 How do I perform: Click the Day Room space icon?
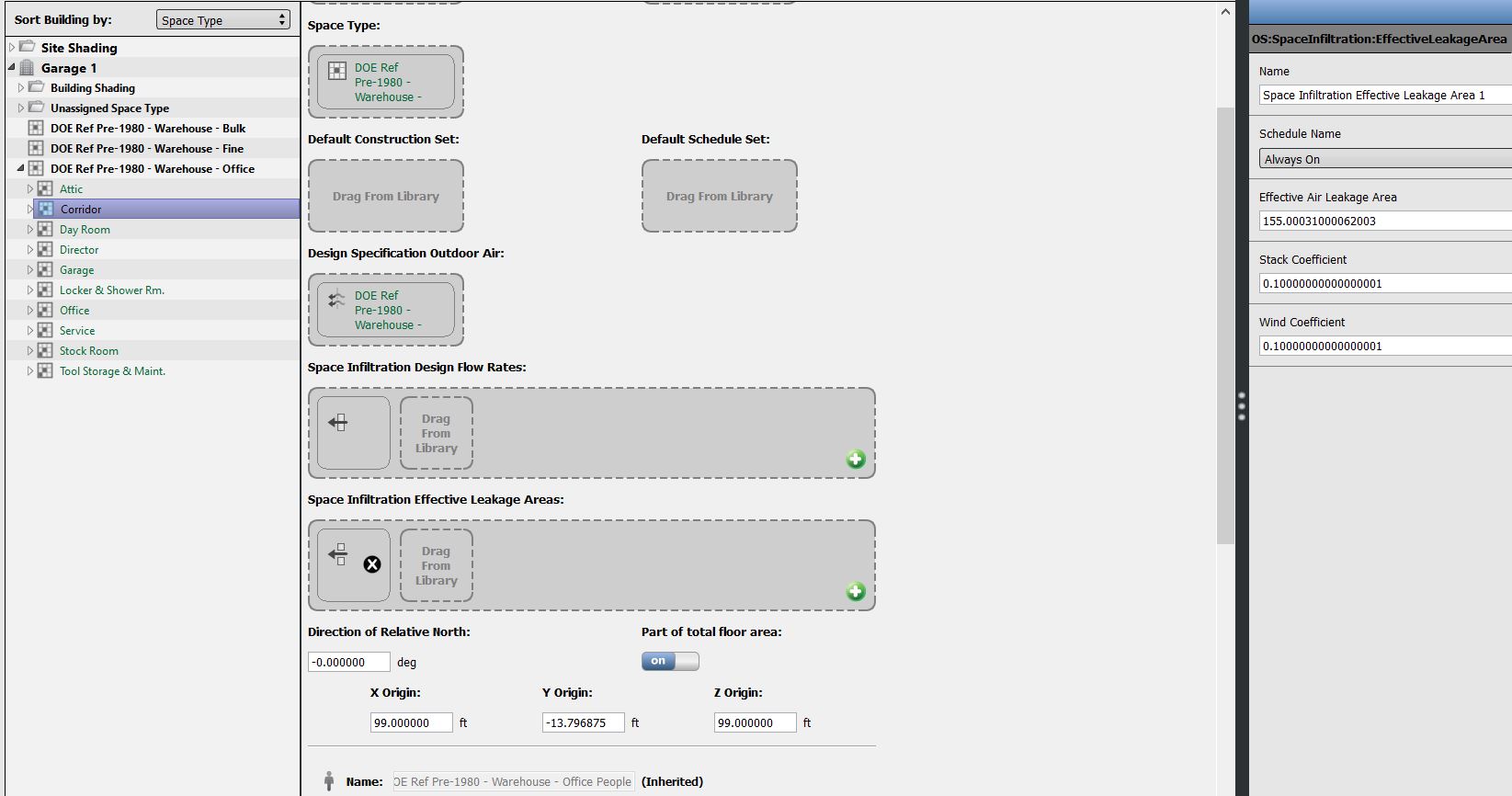point(45,229)
